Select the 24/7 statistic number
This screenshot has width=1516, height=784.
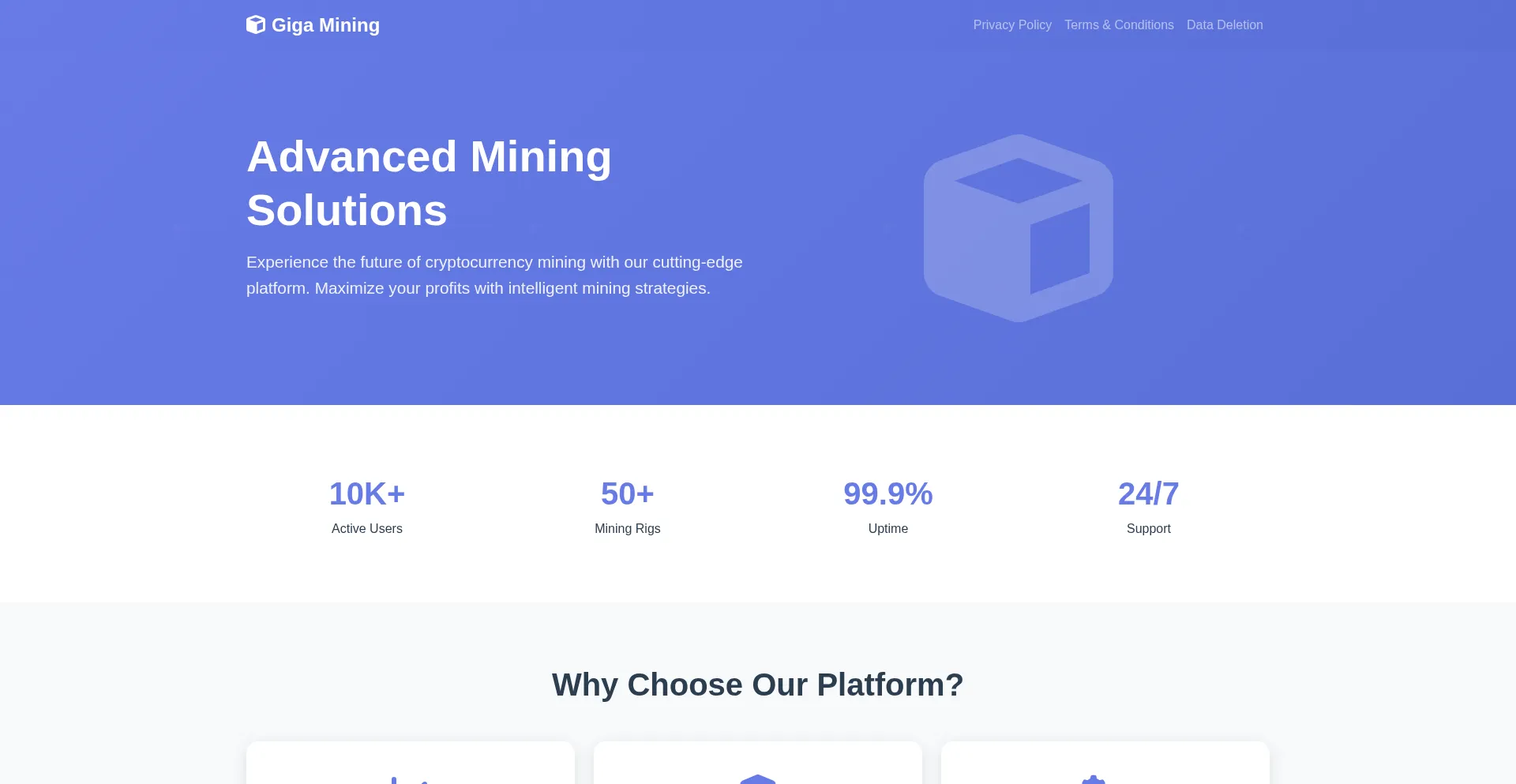click(x=1148, y=494)
